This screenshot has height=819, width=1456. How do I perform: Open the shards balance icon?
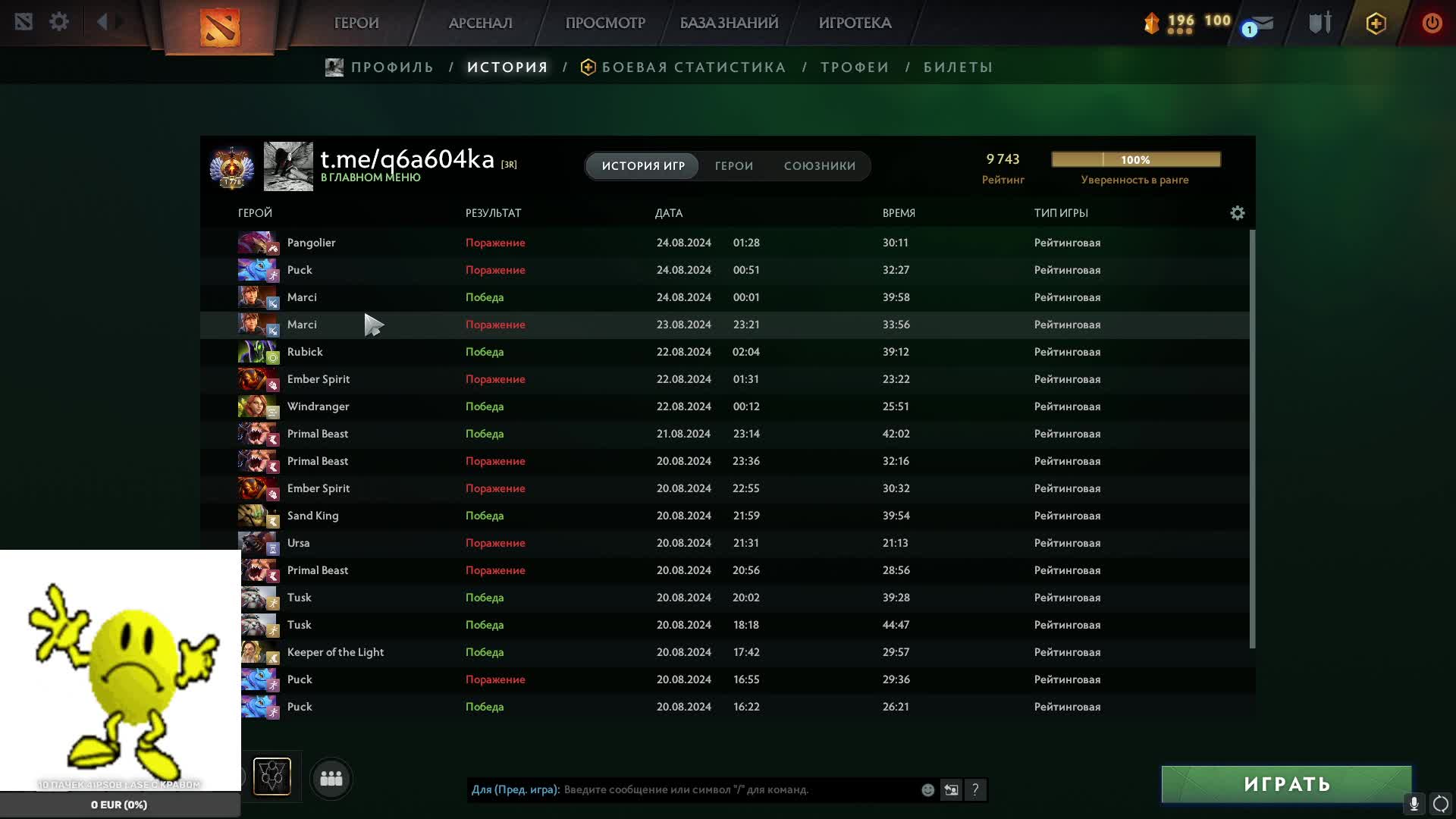[x=1151, y=23]
